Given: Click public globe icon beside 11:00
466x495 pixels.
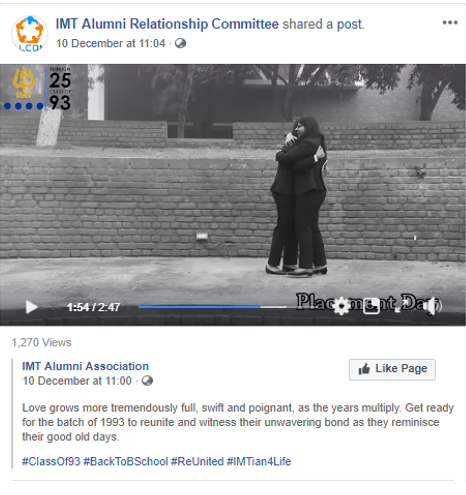Looking at the screenshot, I should (x=147, y=381).
